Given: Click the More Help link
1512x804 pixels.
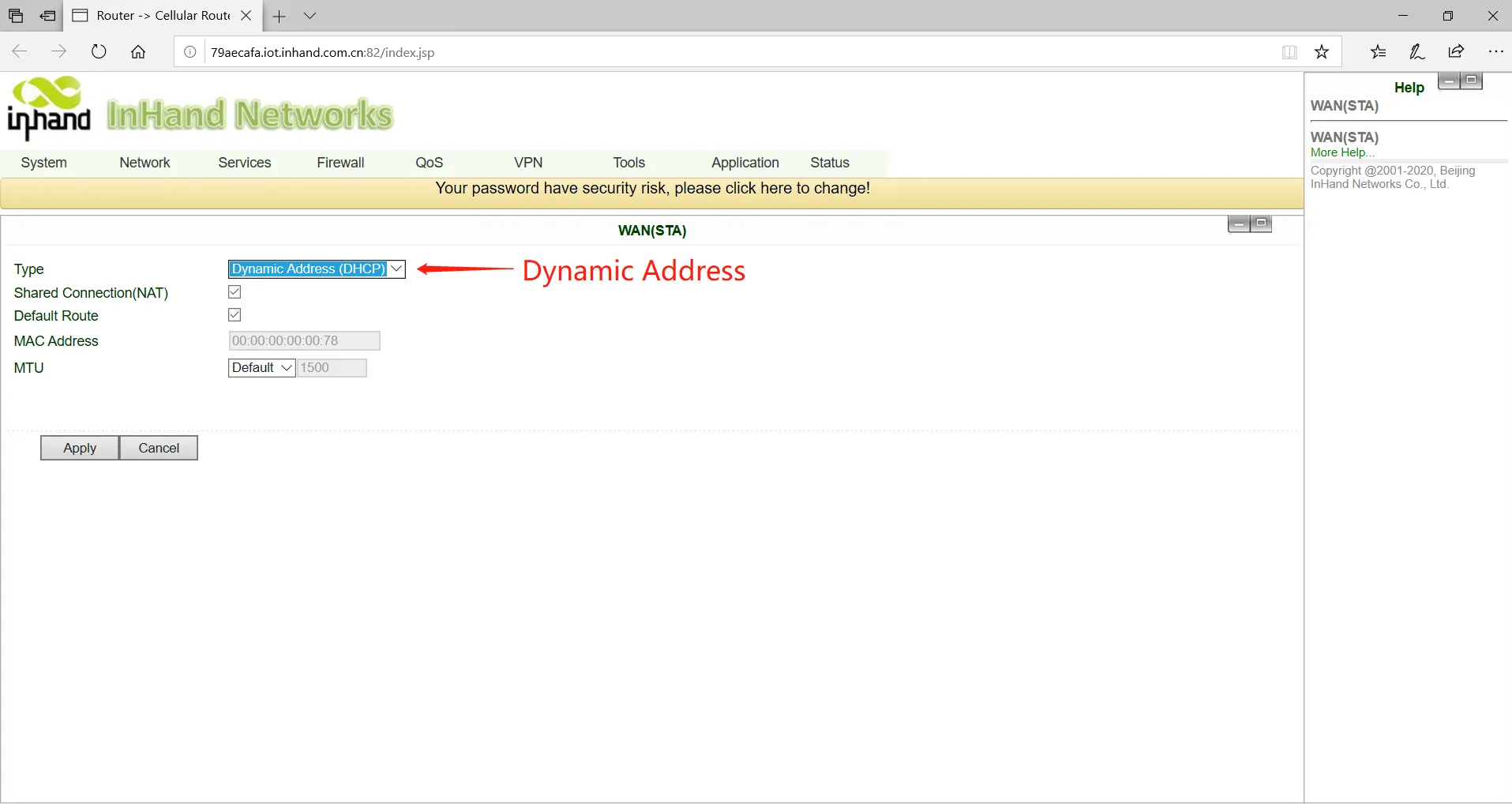Looking at the screenshot, I should [x=1342, y=152].
